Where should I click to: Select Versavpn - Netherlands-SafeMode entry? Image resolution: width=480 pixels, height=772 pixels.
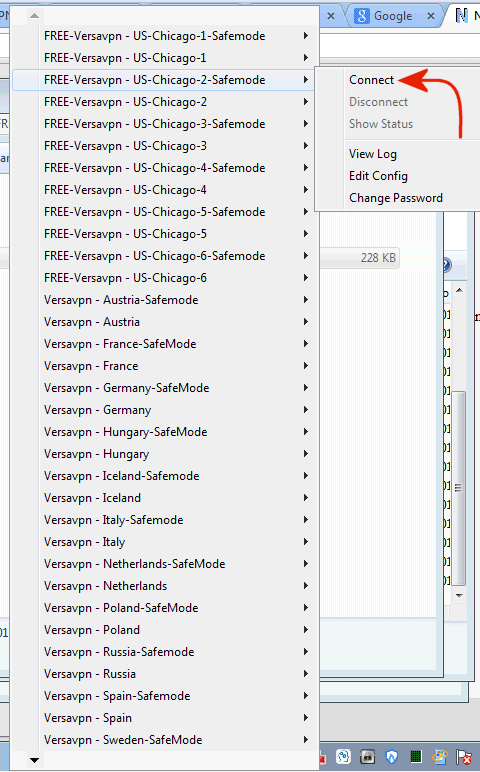click(x=162, y=564)
